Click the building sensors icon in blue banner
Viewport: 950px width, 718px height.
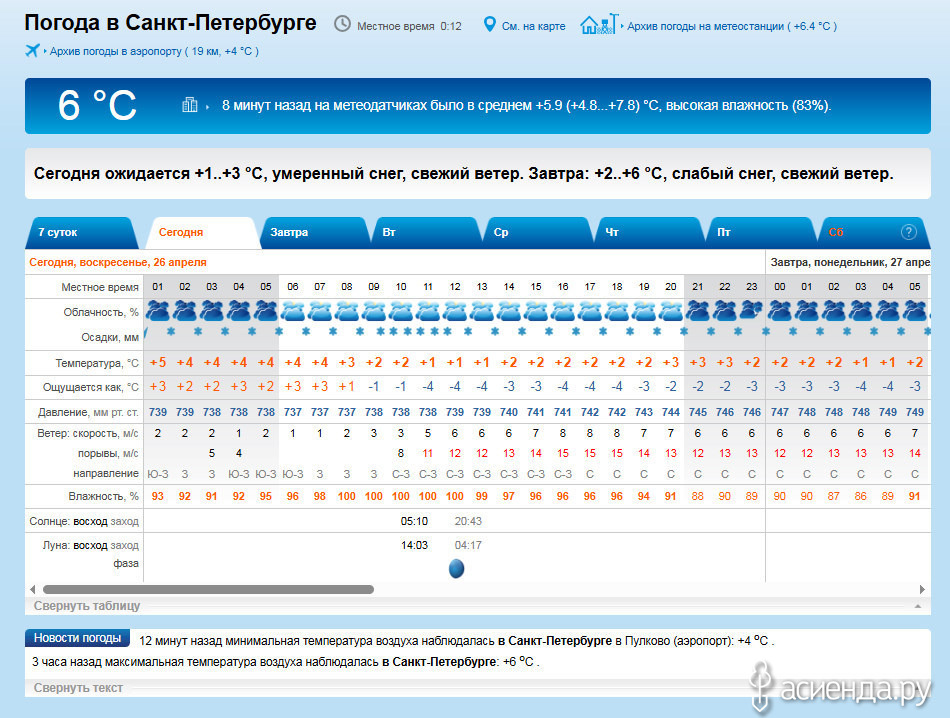point(190,105)
